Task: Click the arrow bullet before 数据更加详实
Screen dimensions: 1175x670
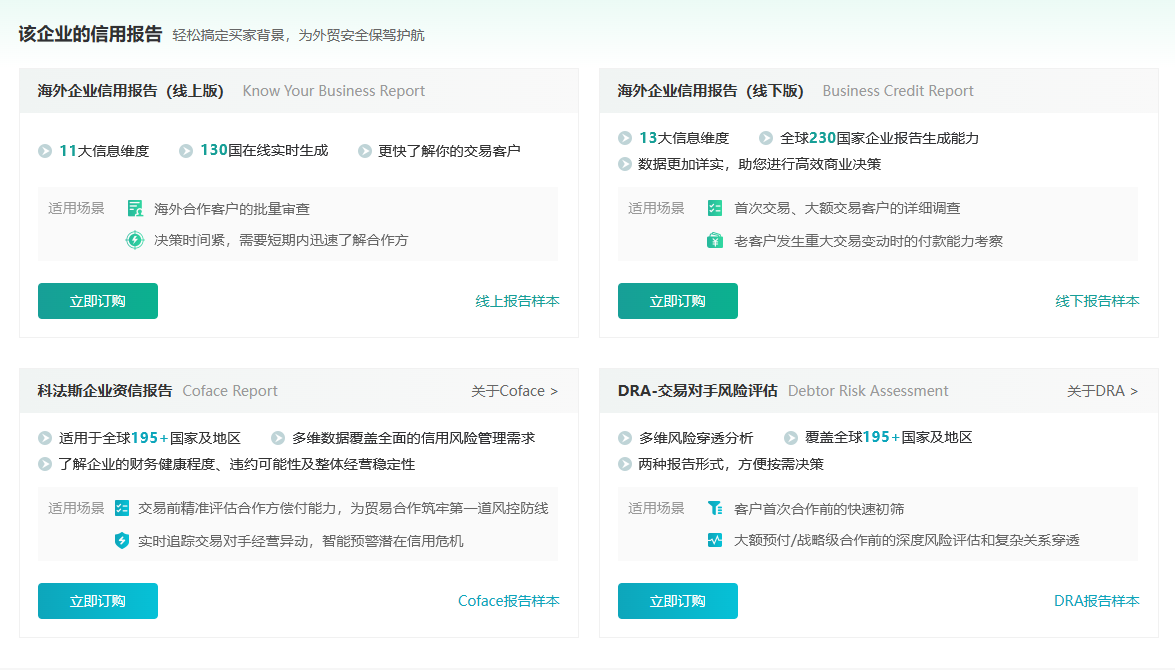Action: (x=625, y=164)
